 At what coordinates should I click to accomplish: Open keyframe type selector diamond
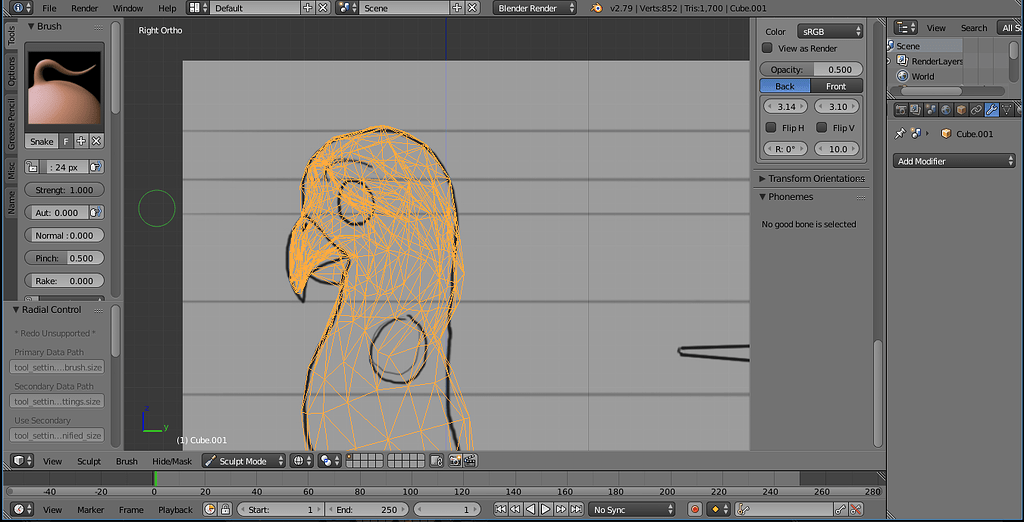click(x=719, y=509)
